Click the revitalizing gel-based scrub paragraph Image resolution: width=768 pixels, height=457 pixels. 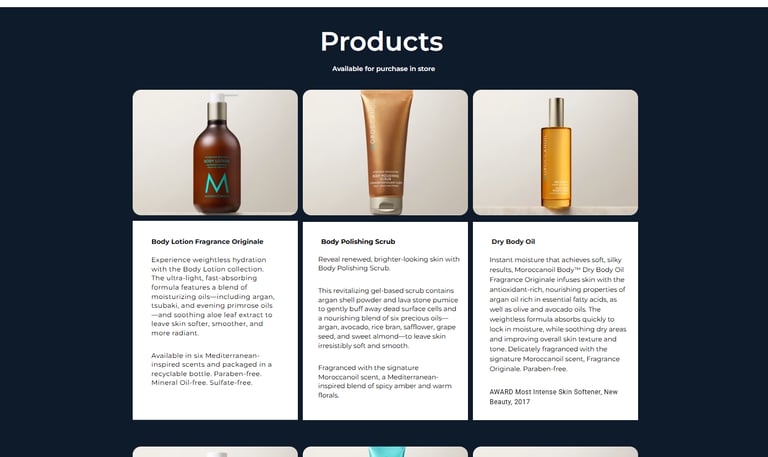[x=388, y=318]
